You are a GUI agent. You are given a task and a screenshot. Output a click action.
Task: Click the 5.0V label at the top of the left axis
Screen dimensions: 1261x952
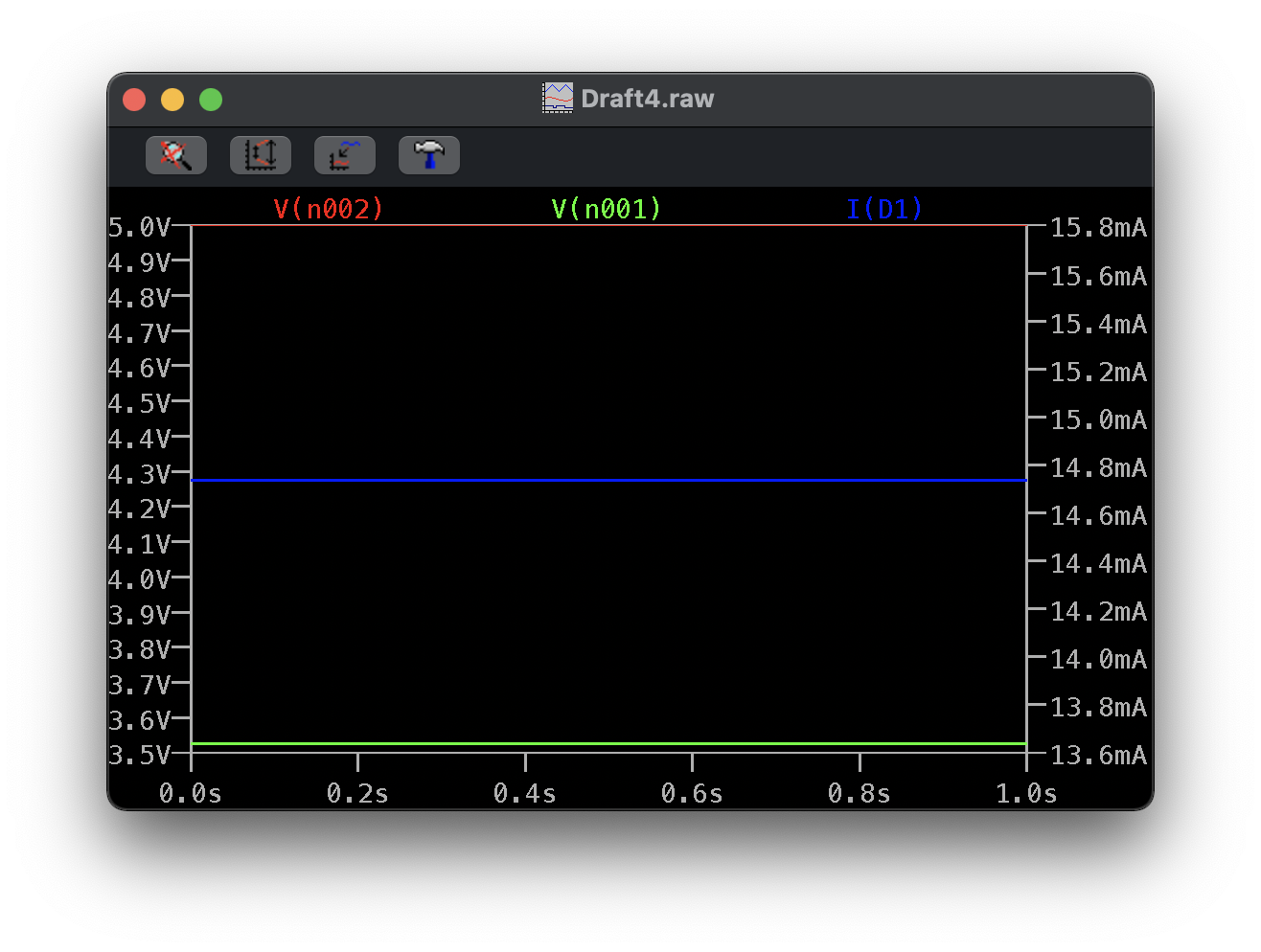pyautogui.click(x=139, y=228)
